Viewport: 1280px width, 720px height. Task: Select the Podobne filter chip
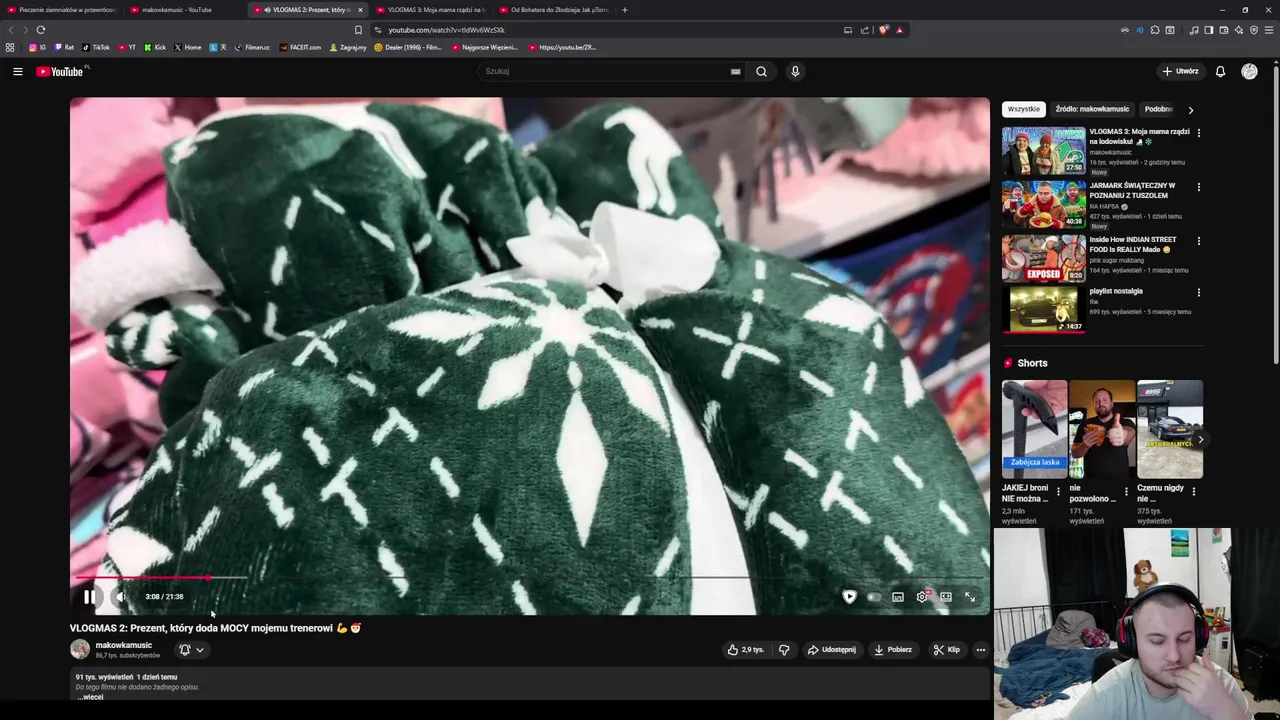pyautogui.click(x=1158, y=109)
